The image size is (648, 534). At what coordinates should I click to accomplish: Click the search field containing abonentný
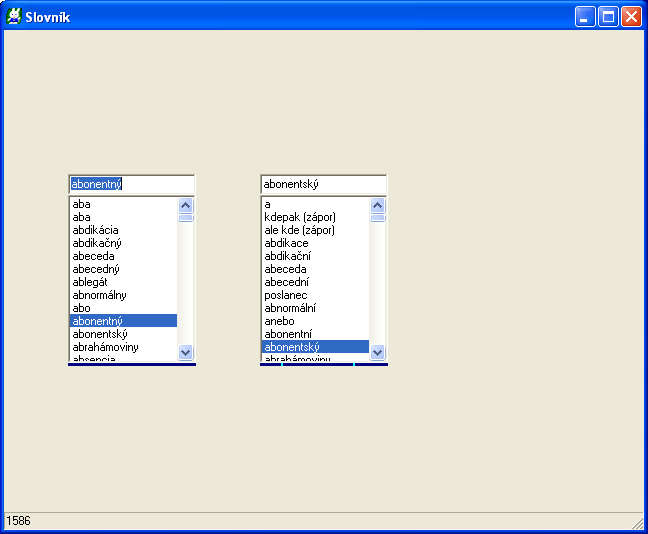click(131, 184)
